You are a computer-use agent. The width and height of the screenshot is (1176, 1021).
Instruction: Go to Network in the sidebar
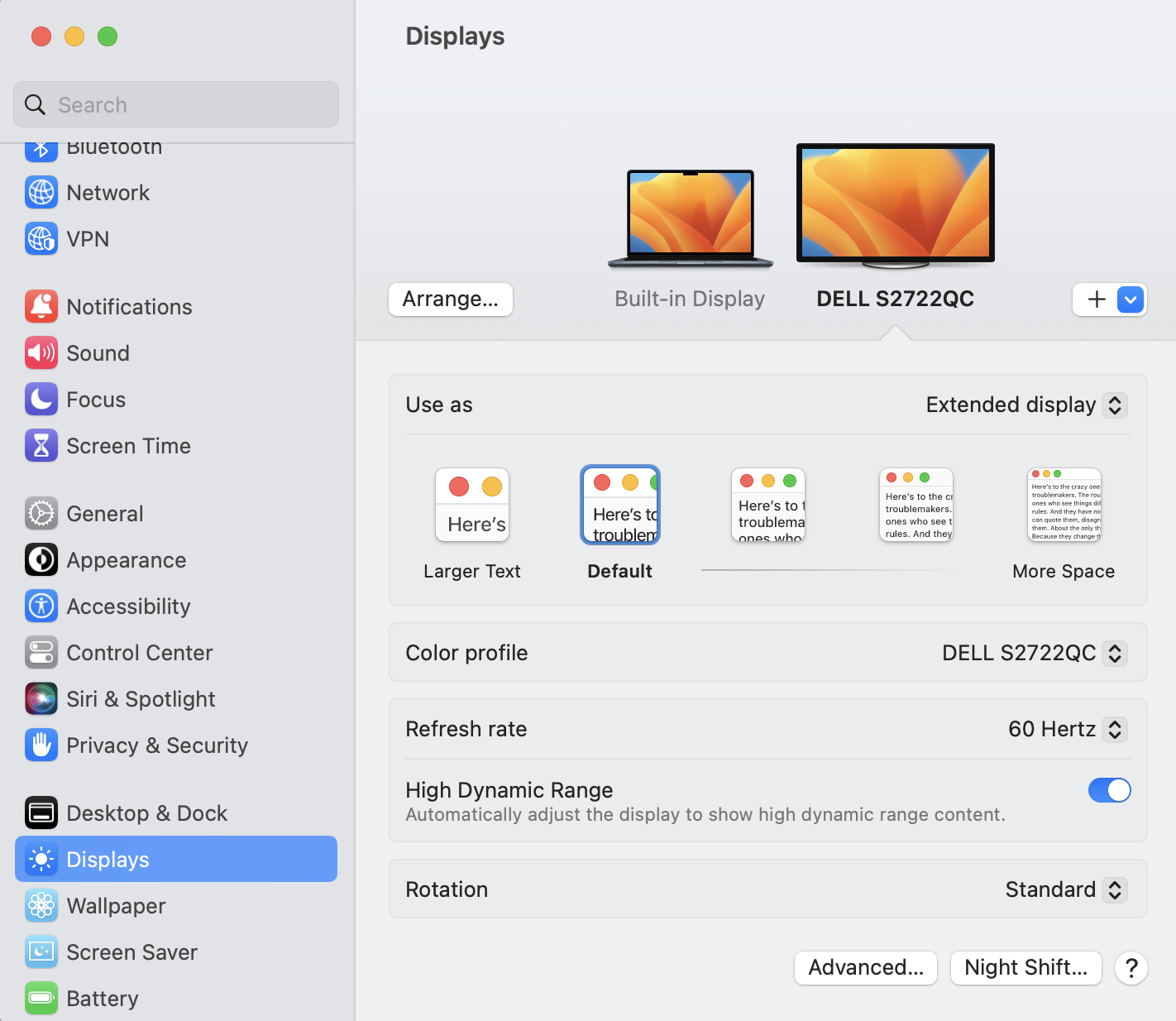(176, 192)
